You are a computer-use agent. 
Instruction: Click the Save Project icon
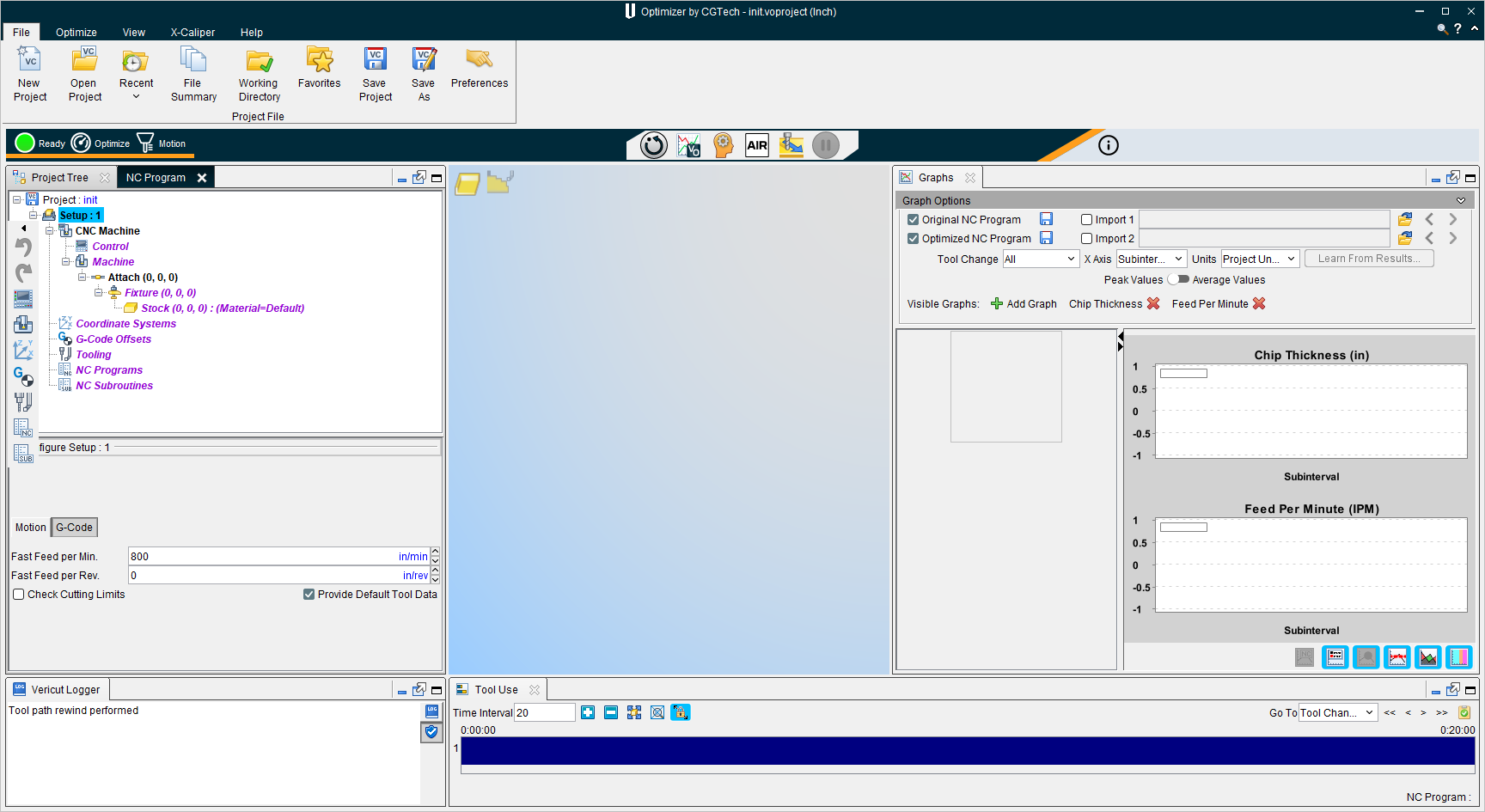click(x=376, y=59)
